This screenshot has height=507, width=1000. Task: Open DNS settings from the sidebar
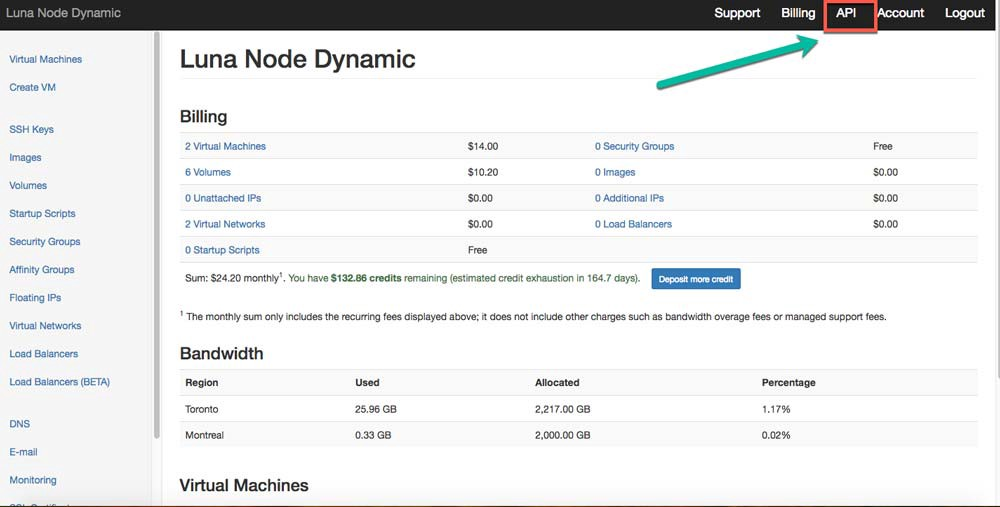(x=19, y=424)
